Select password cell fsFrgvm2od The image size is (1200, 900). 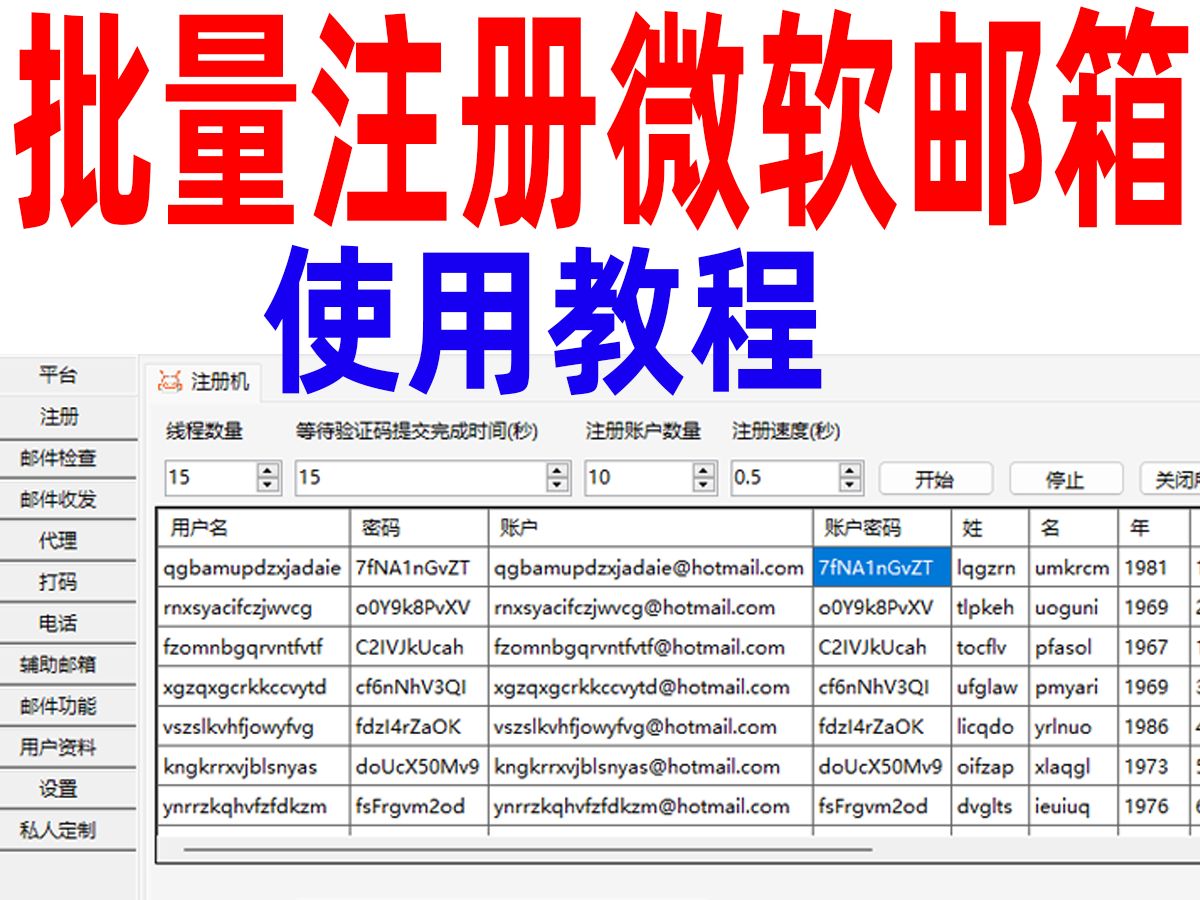[419, 806]
